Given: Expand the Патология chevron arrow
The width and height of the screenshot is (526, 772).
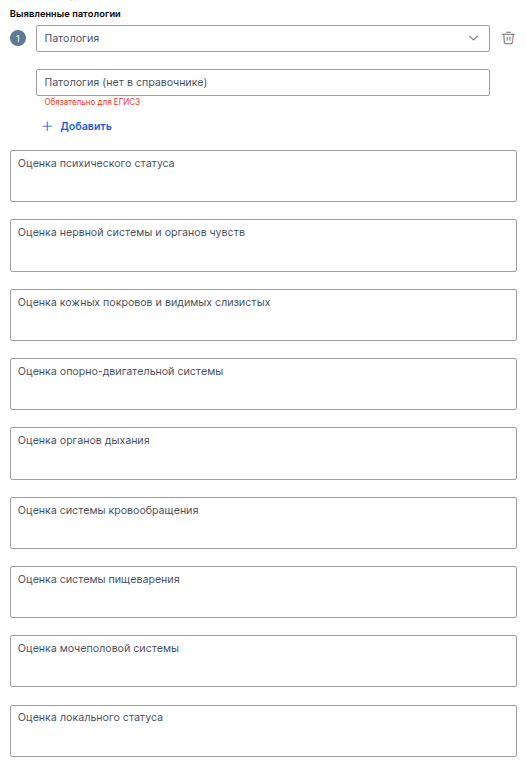Looking at the screenshot, I should point(473,38).
